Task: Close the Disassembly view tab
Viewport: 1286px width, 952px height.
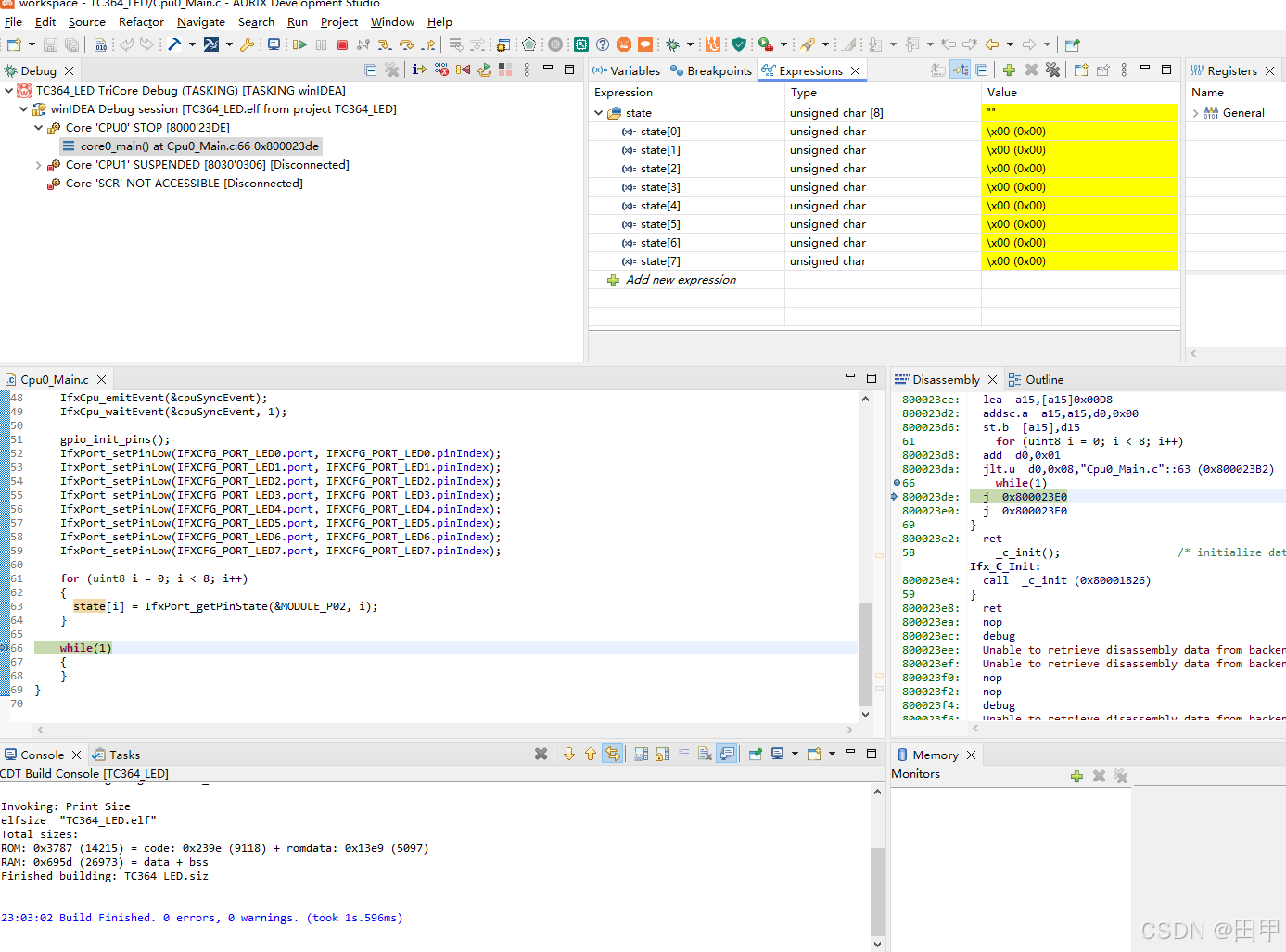Action: pos(992,380)
